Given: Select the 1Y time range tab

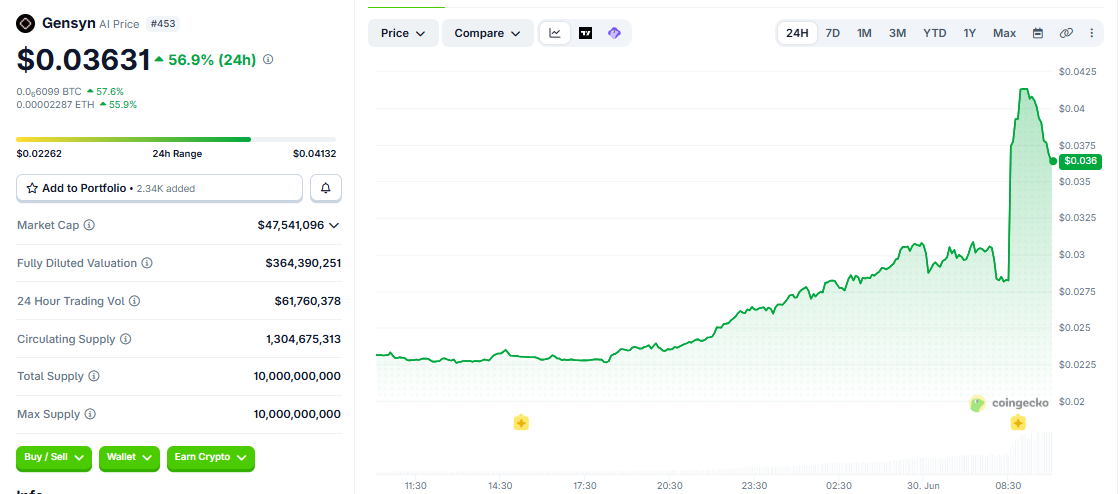Looking at the screenshot, I should pyautogui.click(x=969, y=33).
